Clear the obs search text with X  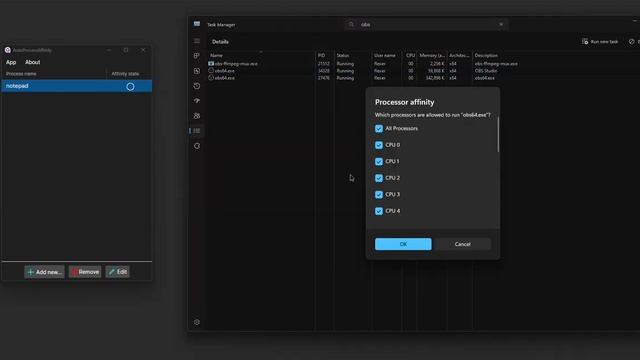tap(501, 24)
